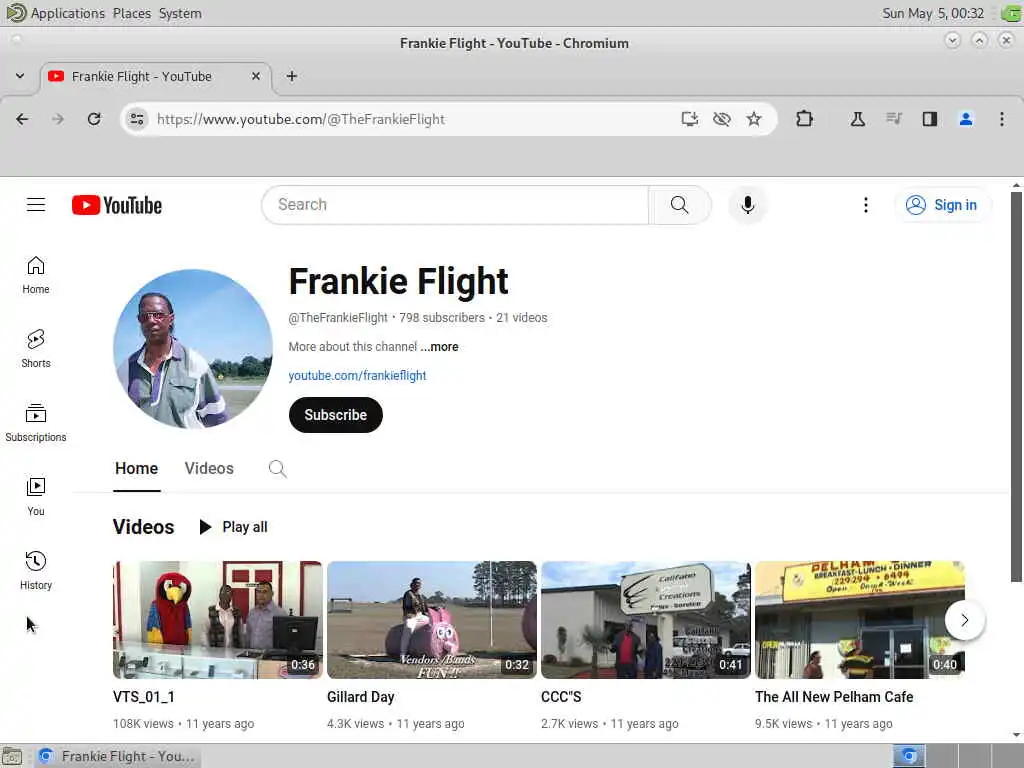This screenshot has width=1024, height=768.
Task: Select the Frankie Flight - YouTube tab
Action: pos(155,76)
